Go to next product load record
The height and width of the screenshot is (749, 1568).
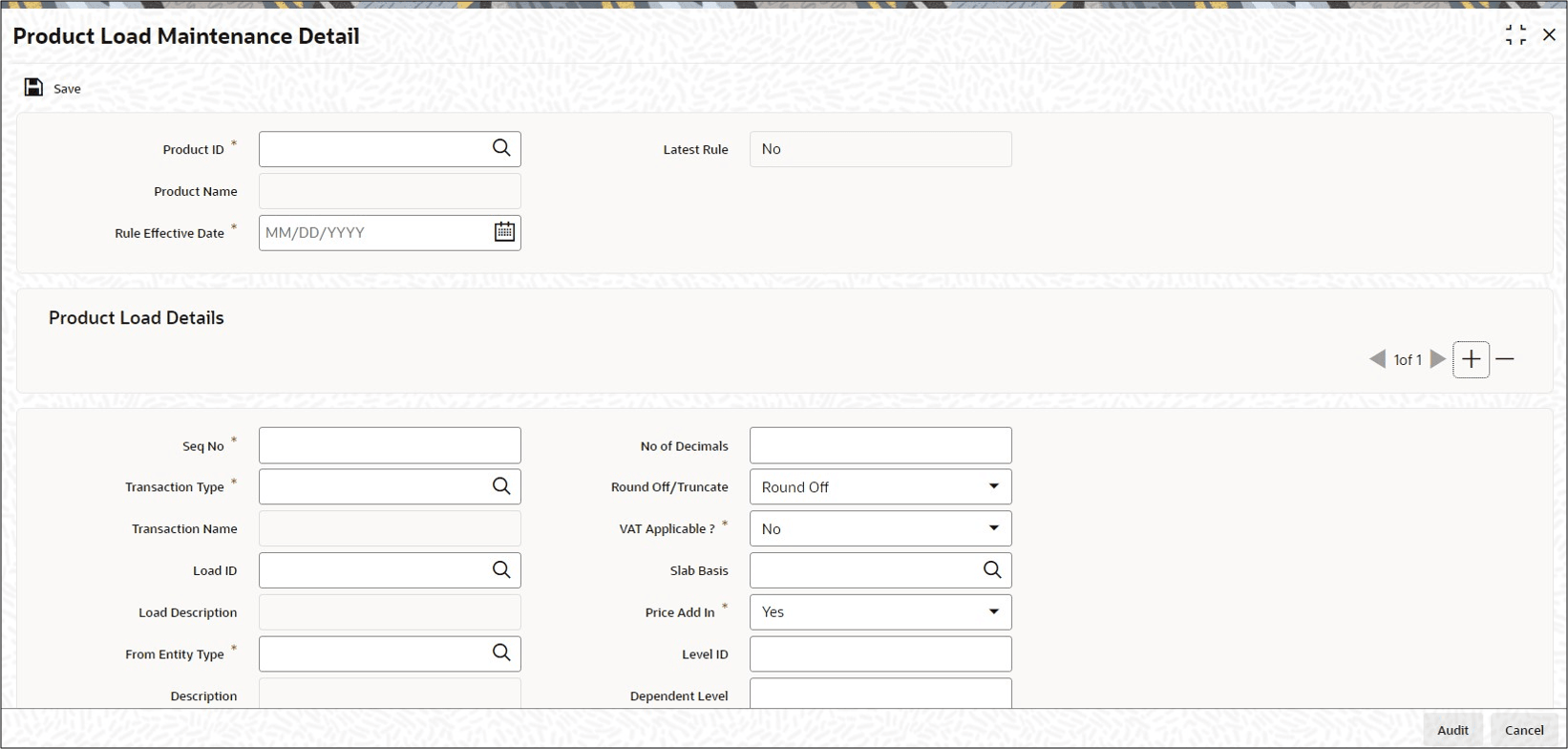tap(1438, 359)
